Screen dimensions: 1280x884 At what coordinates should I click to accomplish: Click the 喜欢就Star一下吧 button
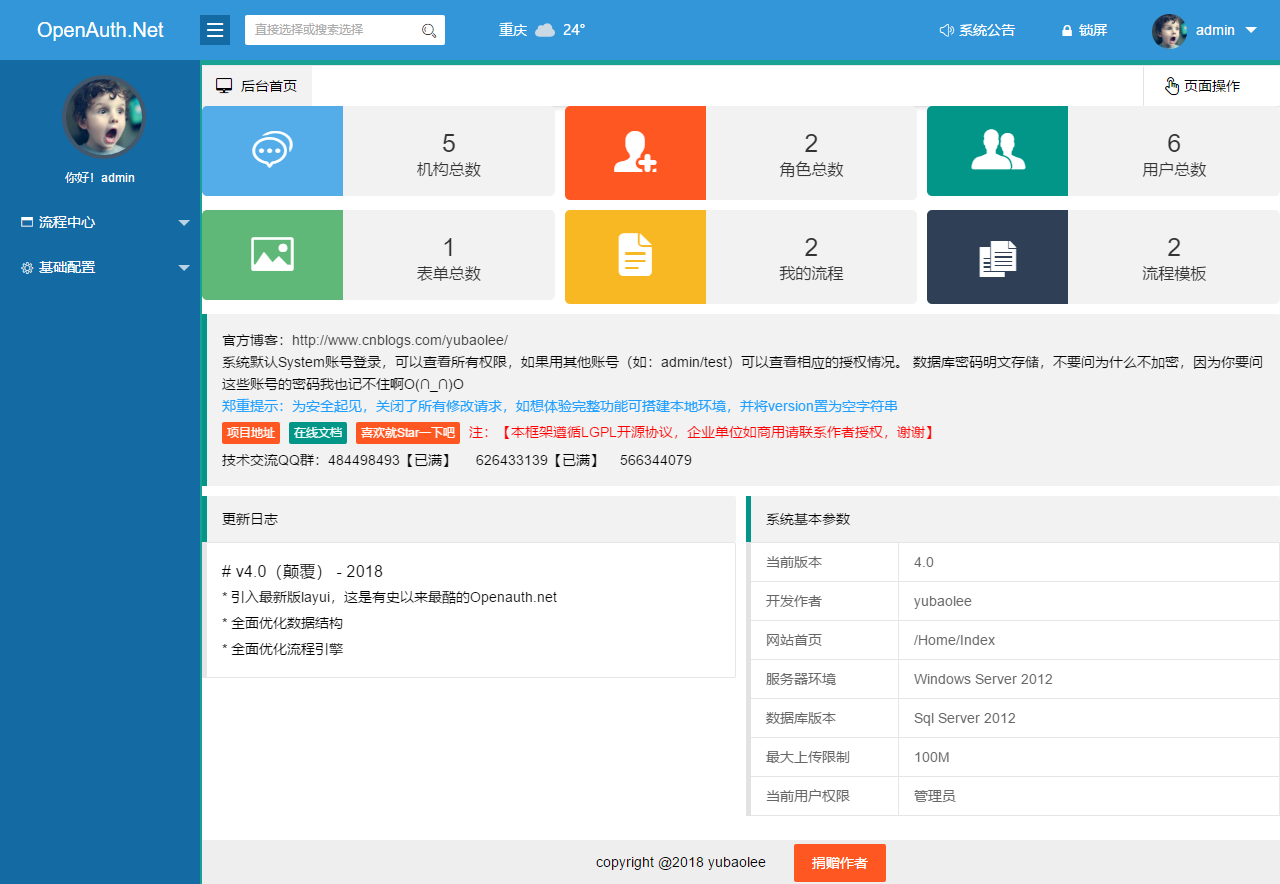407,433
